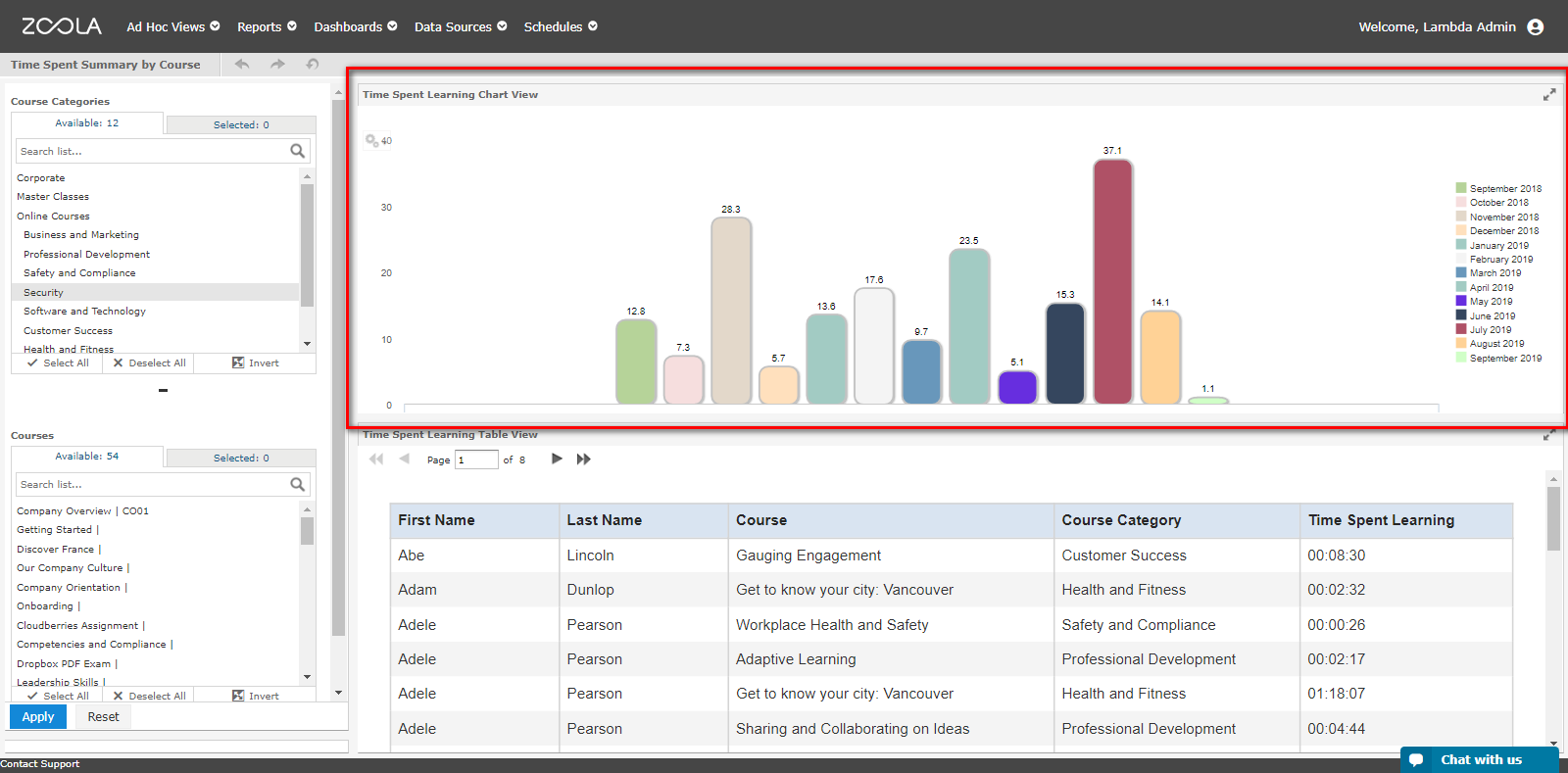Reset the filter selections
The height and width of the screenshot is (773, 1568).
coord(103,716)
